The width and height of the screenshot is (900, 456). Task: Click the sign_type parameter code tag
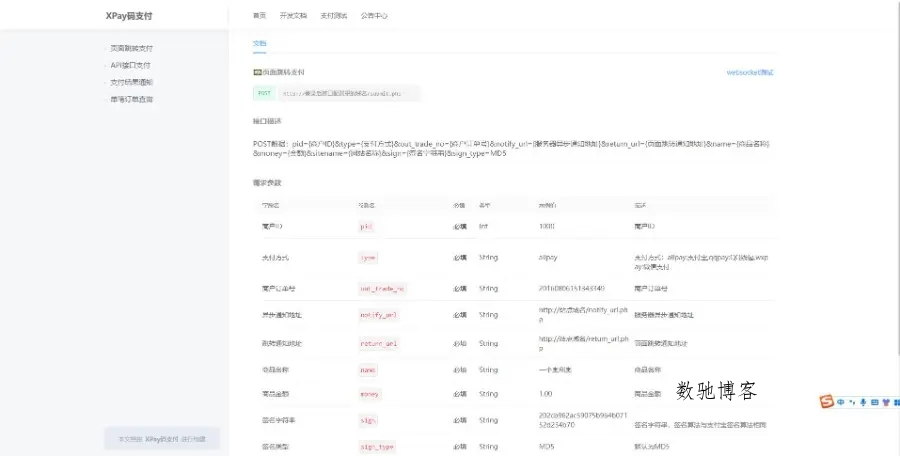coord(377,447)
